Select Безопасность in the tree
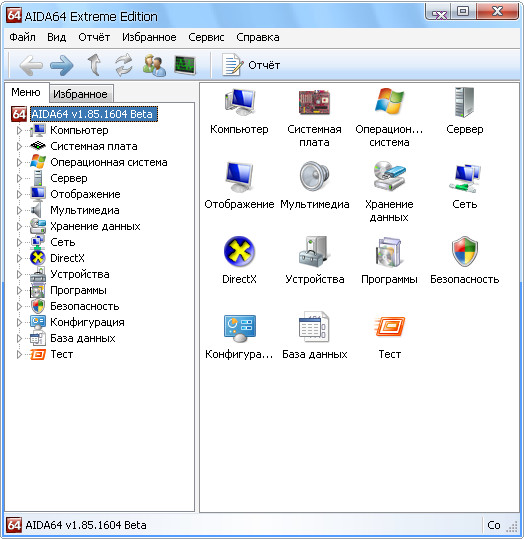Viewport: 524px width, 539px height. coord(85,306)
